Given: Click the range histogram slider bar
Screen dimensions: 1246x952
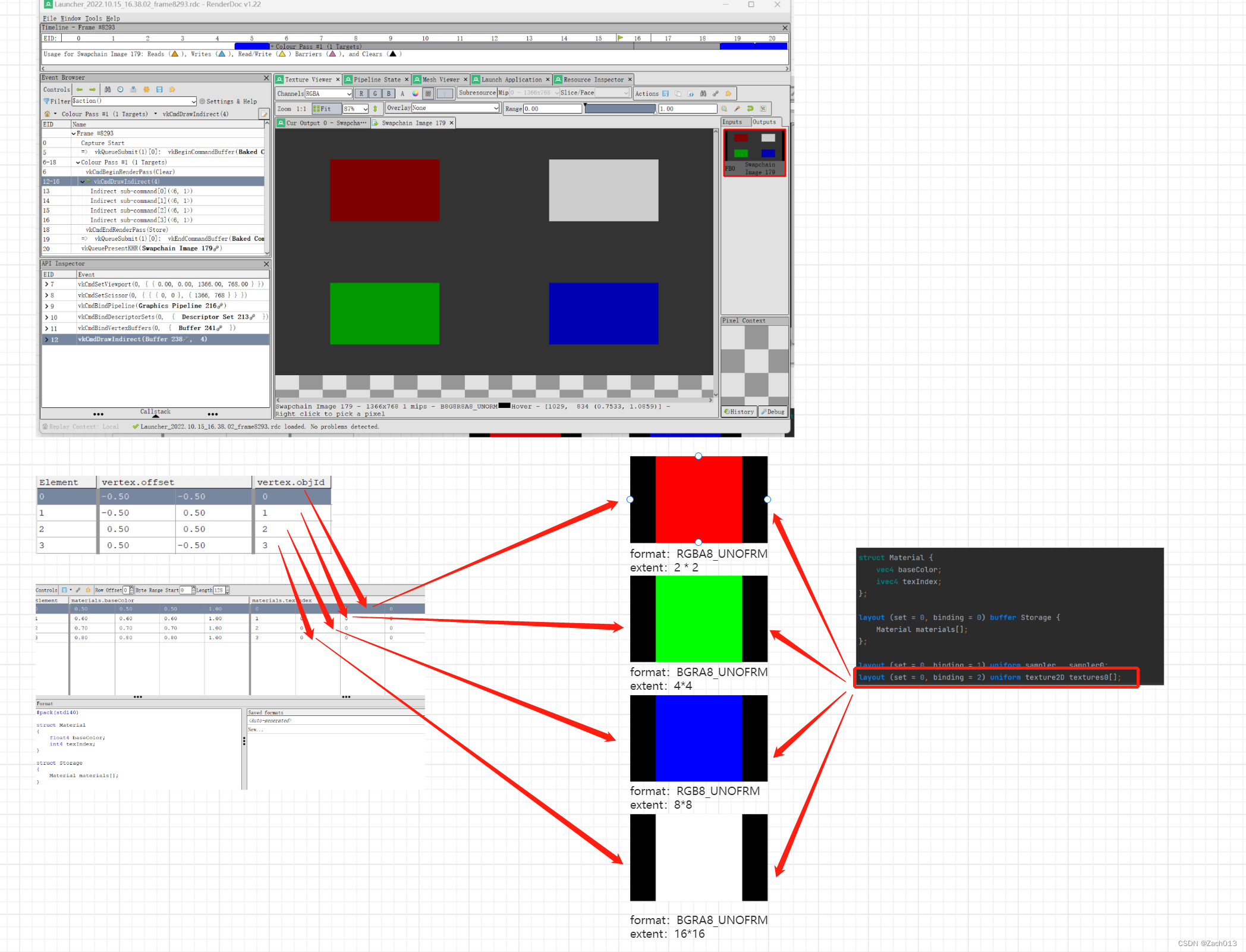Looking at the screenshot, I should point(621,109).
